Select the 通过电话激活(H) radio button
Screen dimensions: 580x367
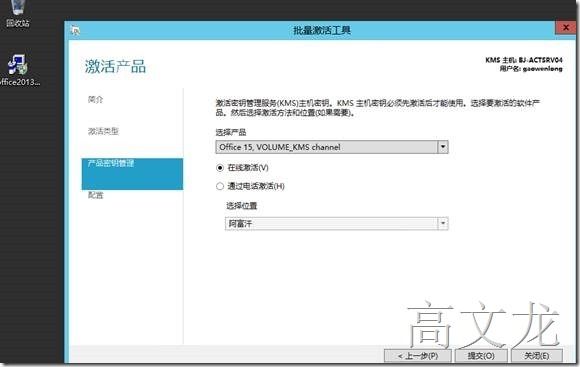click(220, 186)
